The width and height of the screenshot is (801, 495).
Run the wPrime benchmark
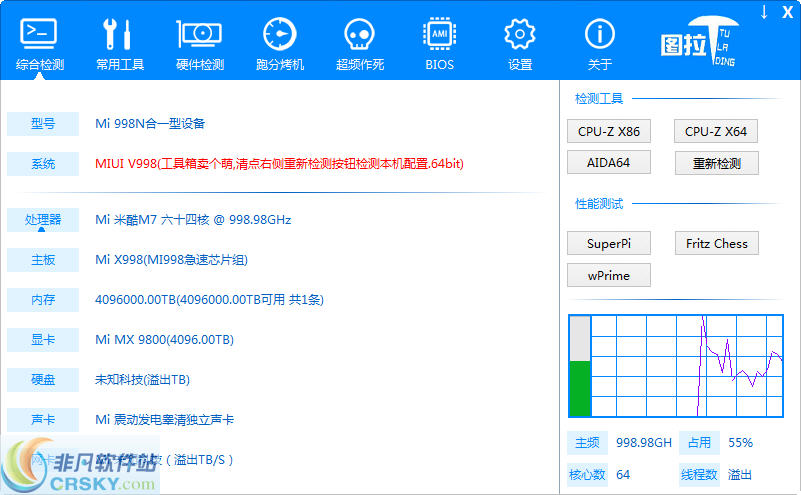click(609, 275)
